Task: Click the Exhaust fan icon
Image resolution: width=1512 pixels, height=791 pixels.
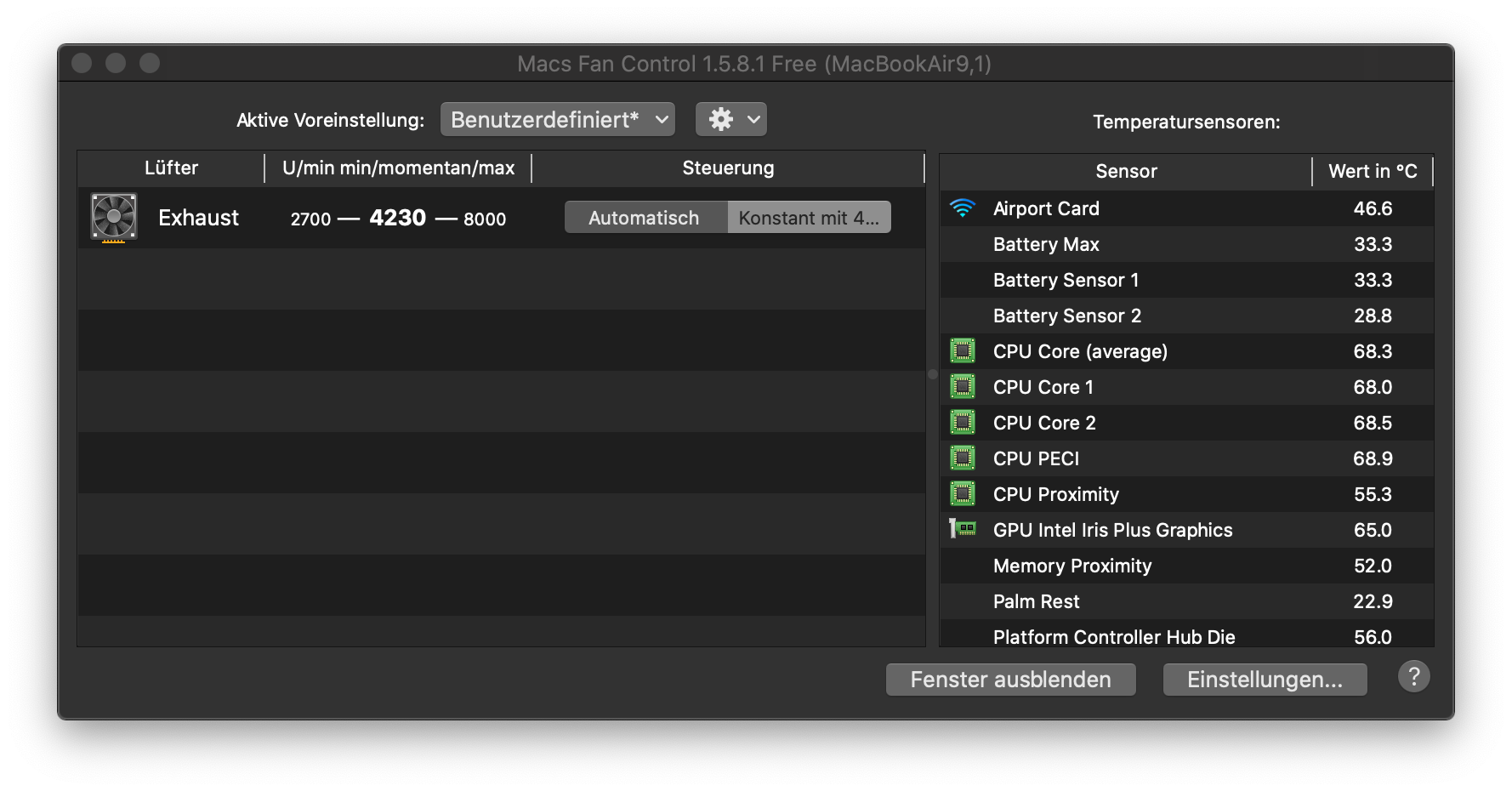Action: click(x=114, y=218)
